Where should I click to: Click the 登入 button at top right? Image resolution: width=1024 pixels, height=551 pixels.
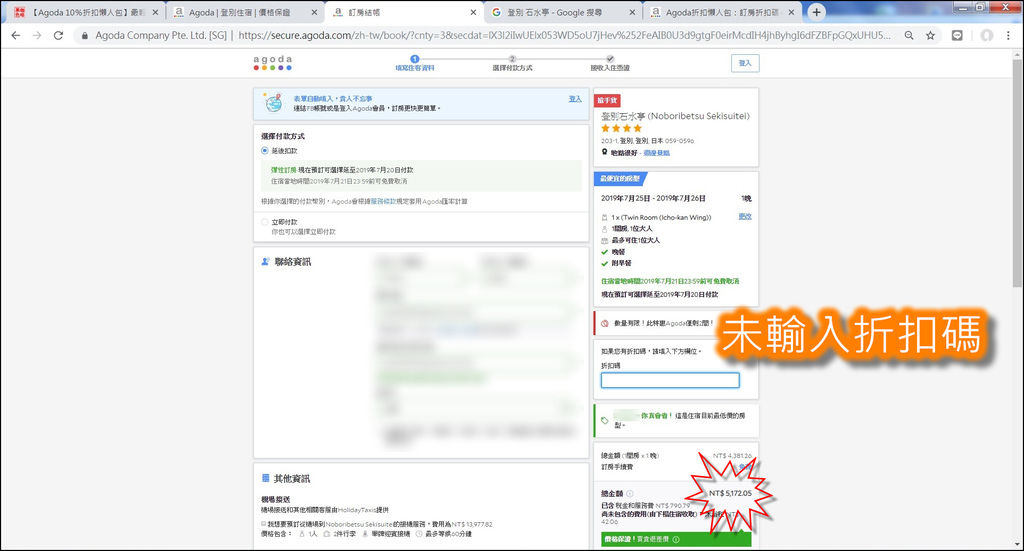[x=745, y=63]
